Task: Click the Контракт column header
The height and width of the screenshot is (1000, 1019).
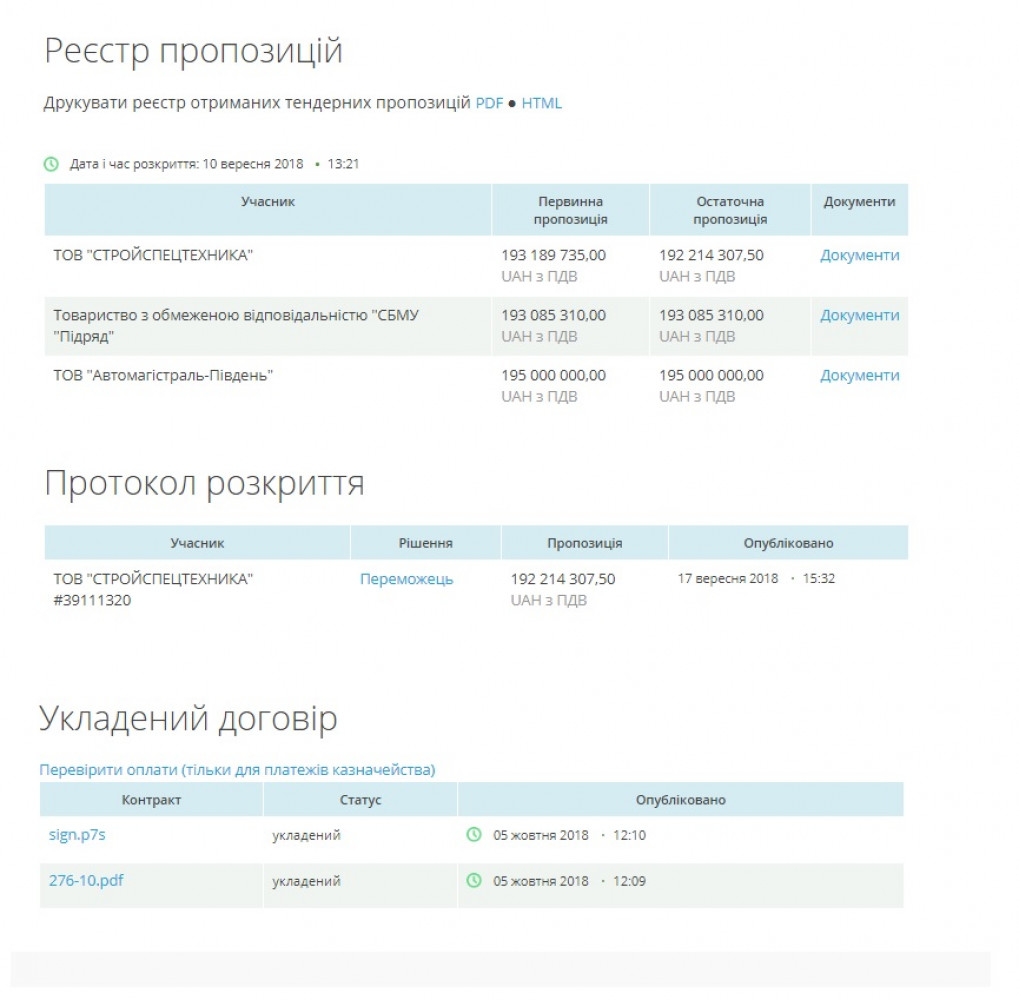Action: tap(151, 800)
